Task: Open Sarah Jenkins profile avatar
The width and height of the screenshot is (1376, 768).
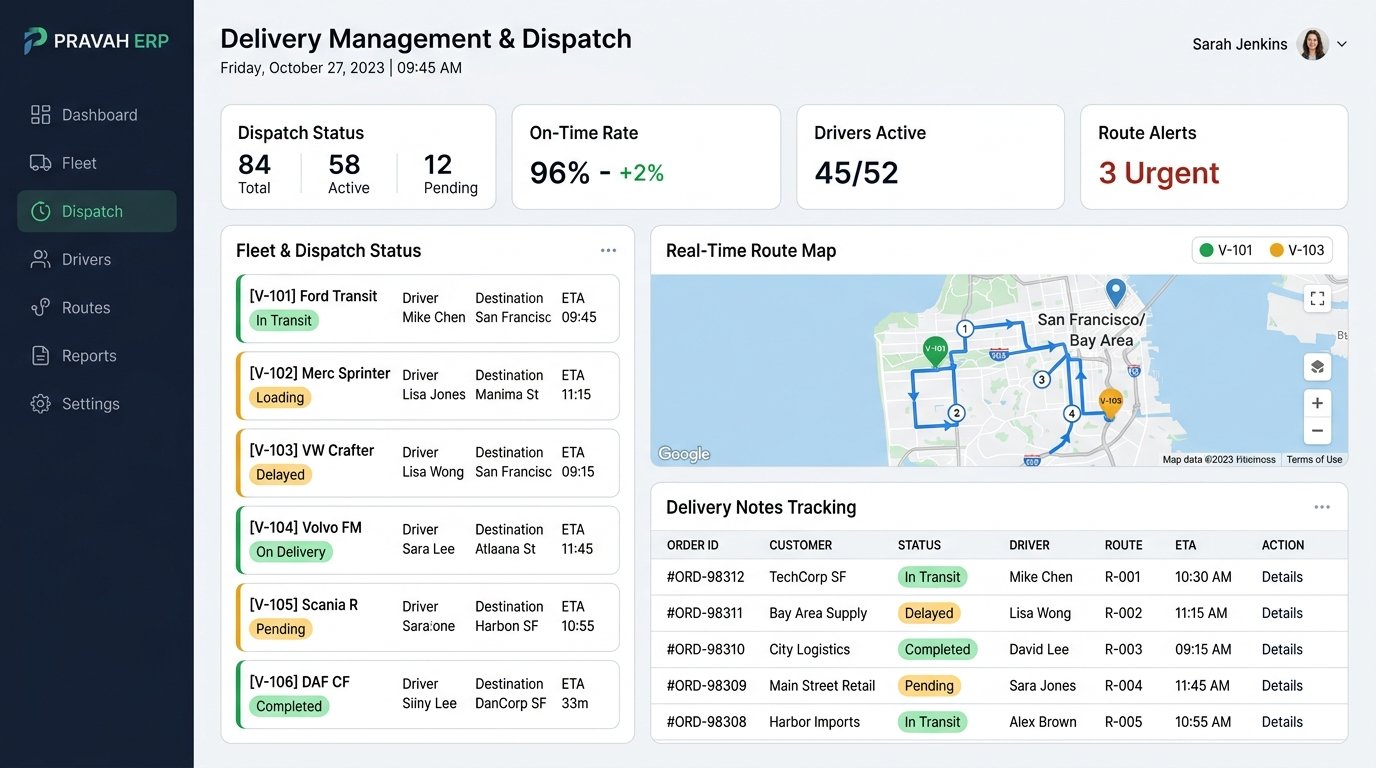Action: coord(1312,44)
